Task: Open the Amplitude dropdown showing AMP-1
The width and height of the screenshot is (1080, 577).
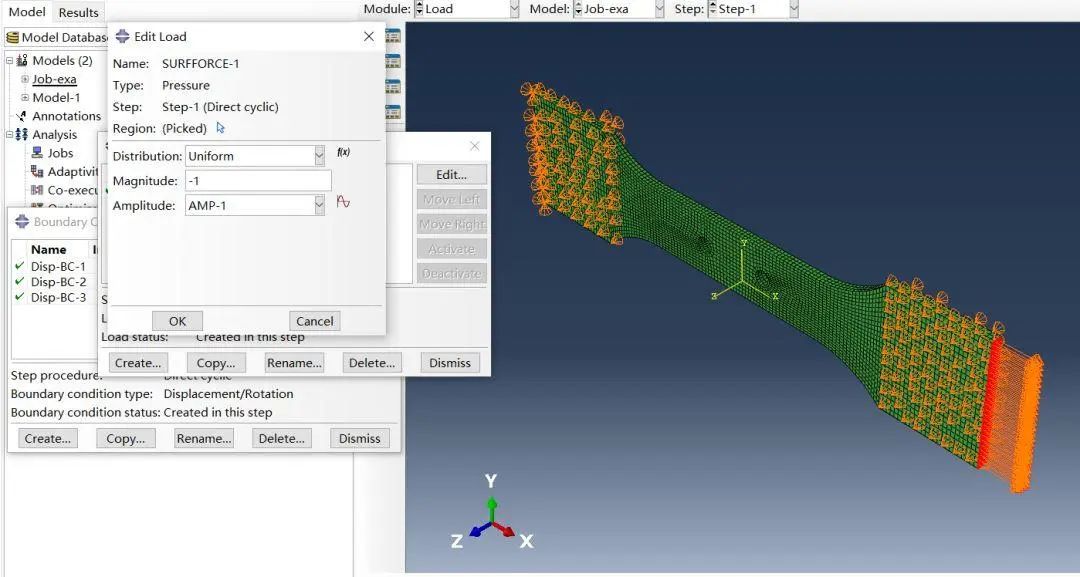Action: [255, 205]
